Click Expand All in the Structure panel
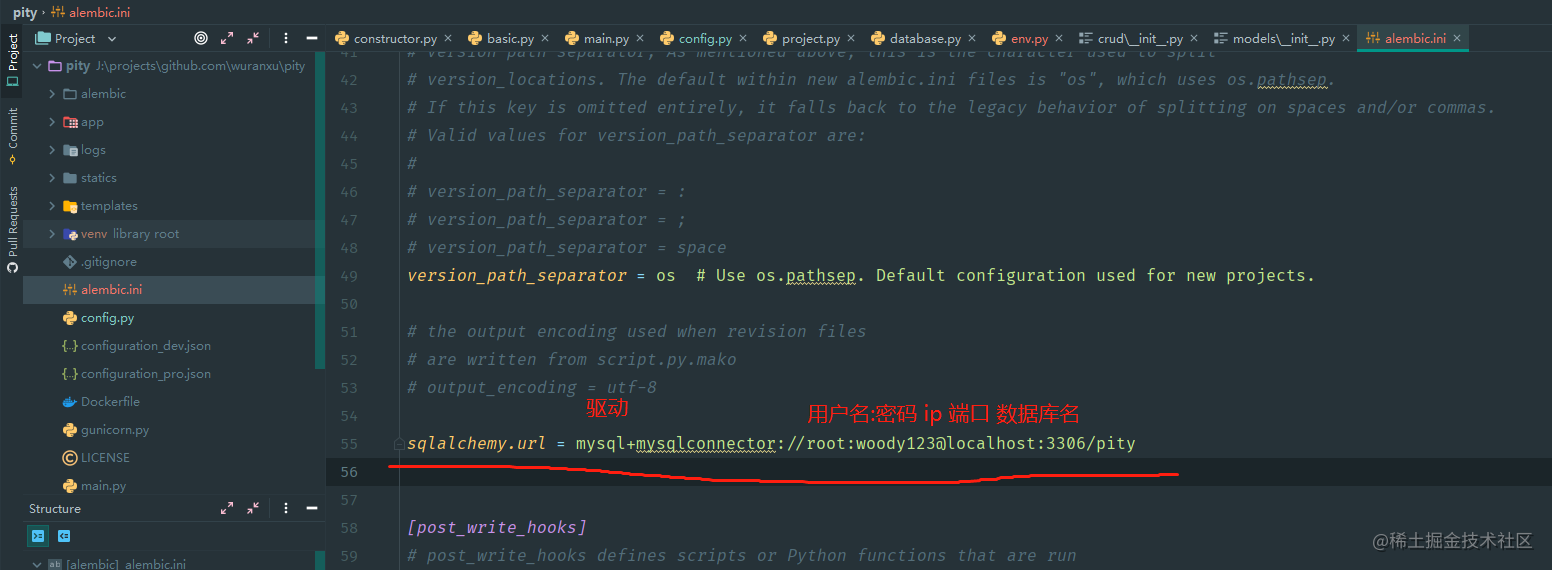 pyautogui.click(x=227, y=509)
